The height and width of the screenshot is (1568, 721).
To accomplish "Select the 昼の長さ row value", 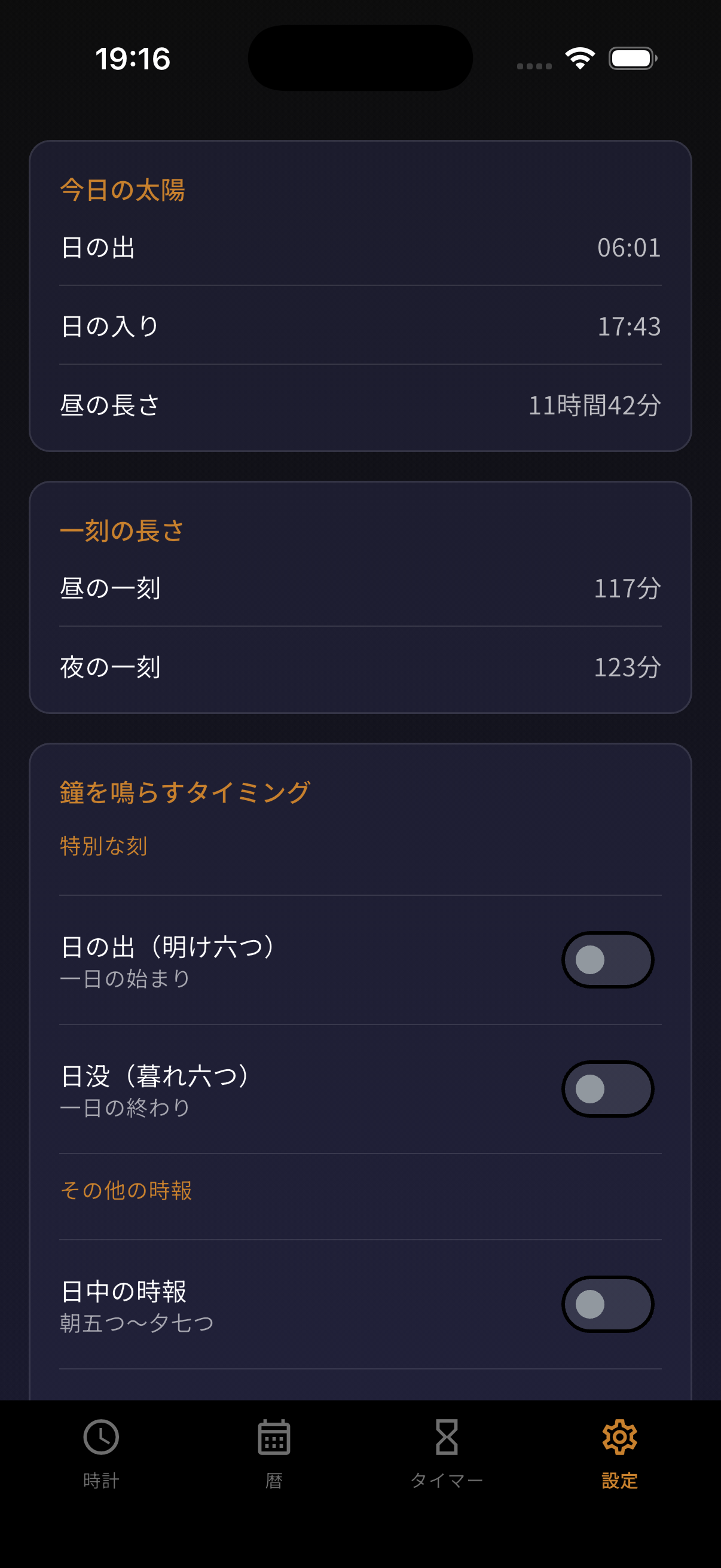I will (x=594, y=405).
